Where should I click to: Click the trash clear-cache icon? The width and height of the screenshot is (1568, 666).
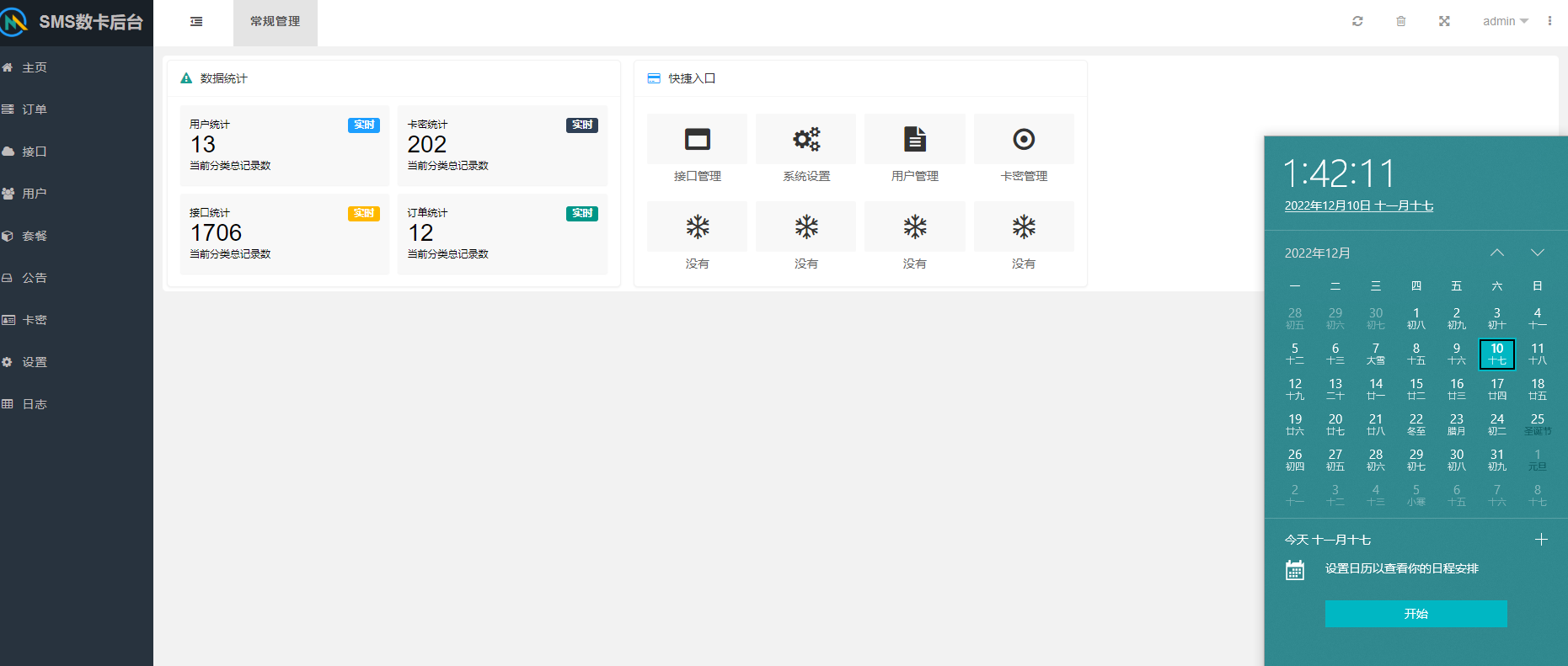(1400, 21)
